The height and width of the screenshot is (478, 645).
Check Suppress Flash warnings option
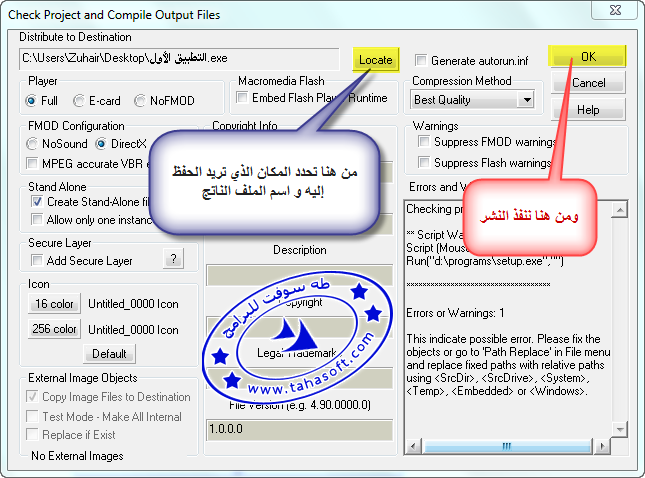pyautogui.click(x=424, y=163)
